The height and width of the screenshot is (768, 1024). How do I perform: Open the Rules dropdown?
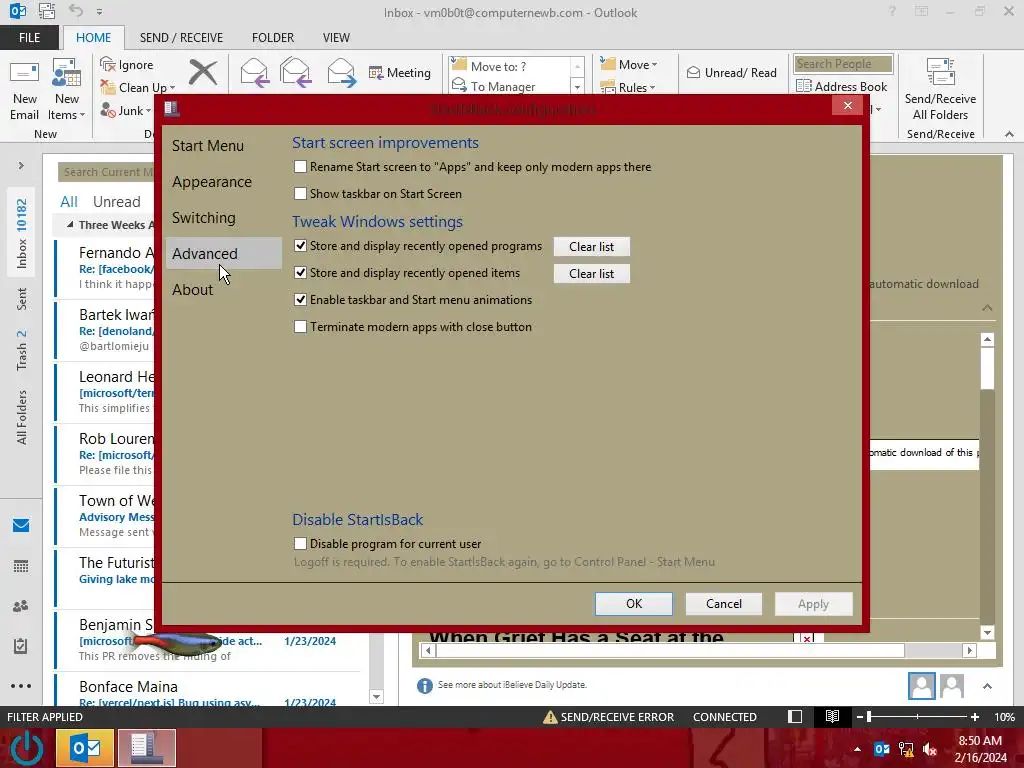tap(628, 87)
